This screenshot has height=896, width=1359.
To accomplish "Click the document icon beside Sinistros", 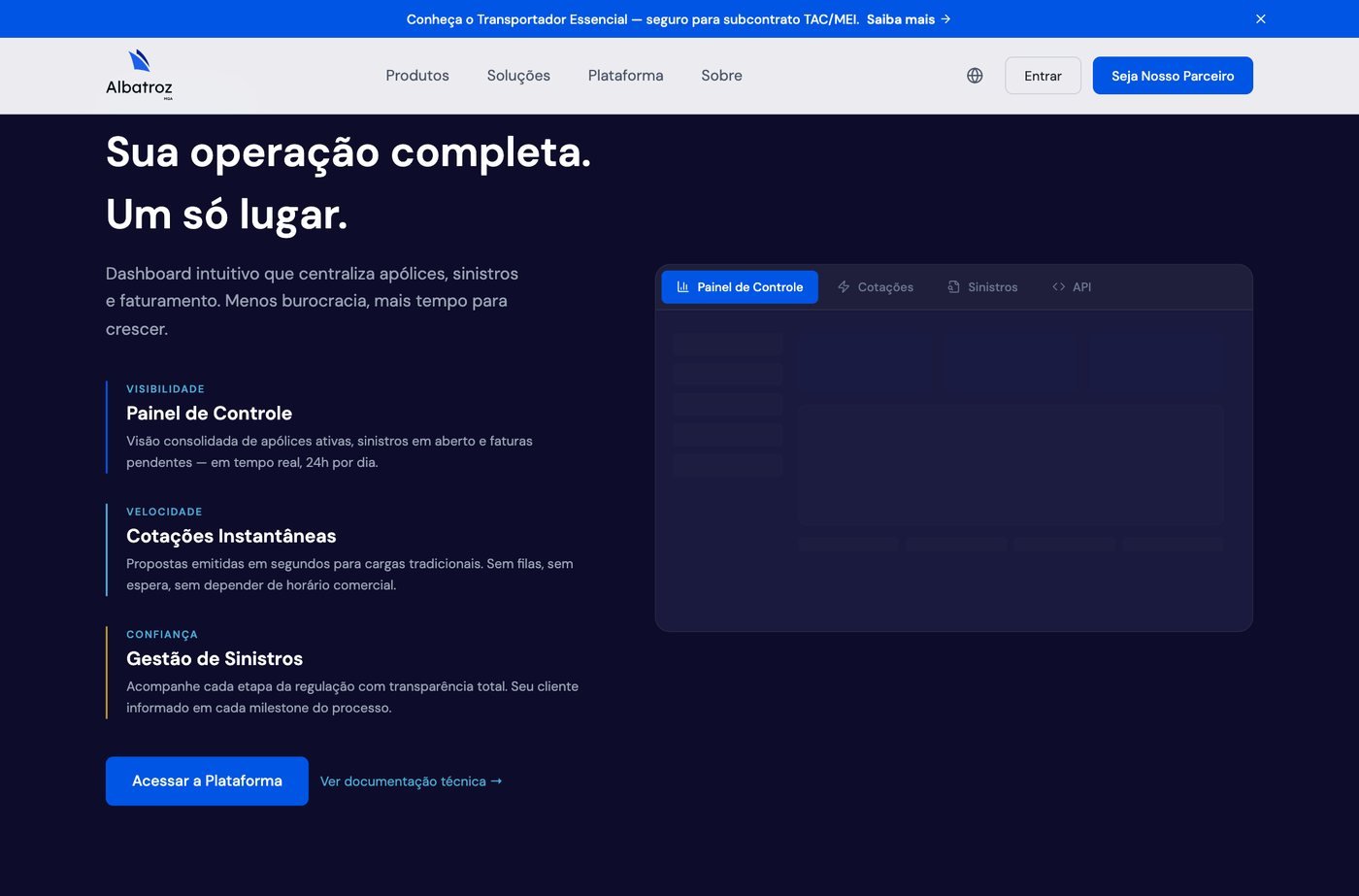I will click(x=953, y=287).
